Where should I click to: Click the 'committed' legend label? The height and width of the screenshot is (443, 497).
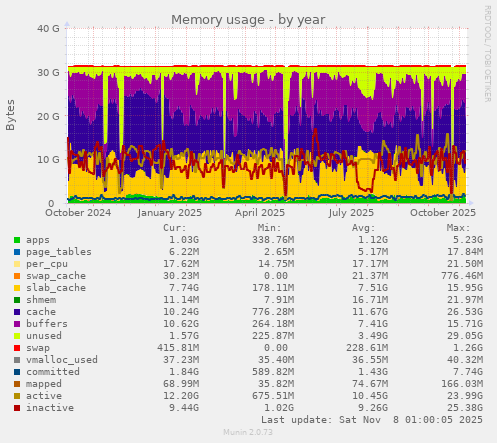[53, 372]
